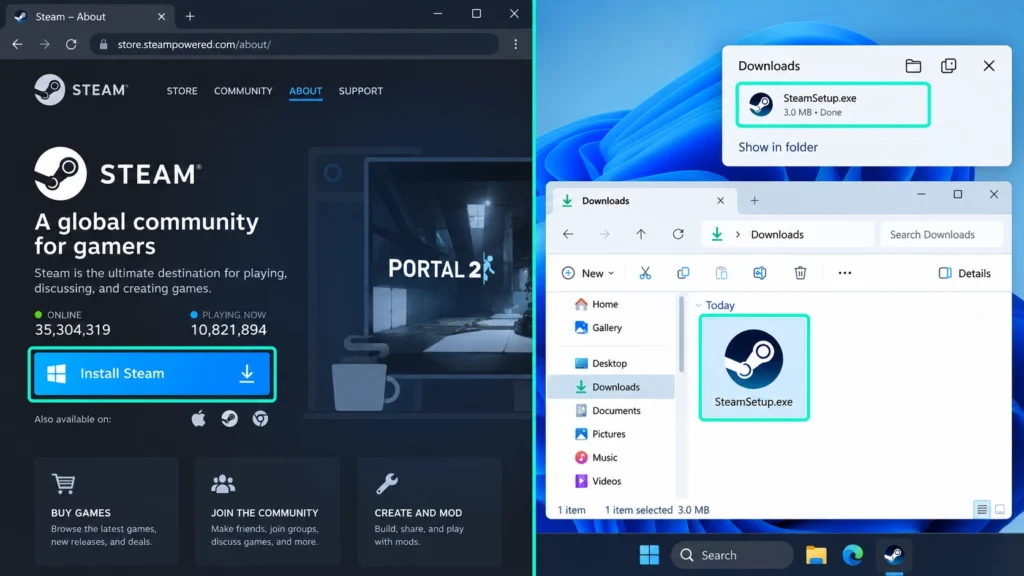Click the Install Steam button
1024x576 pixels.
tap(152, 374)
